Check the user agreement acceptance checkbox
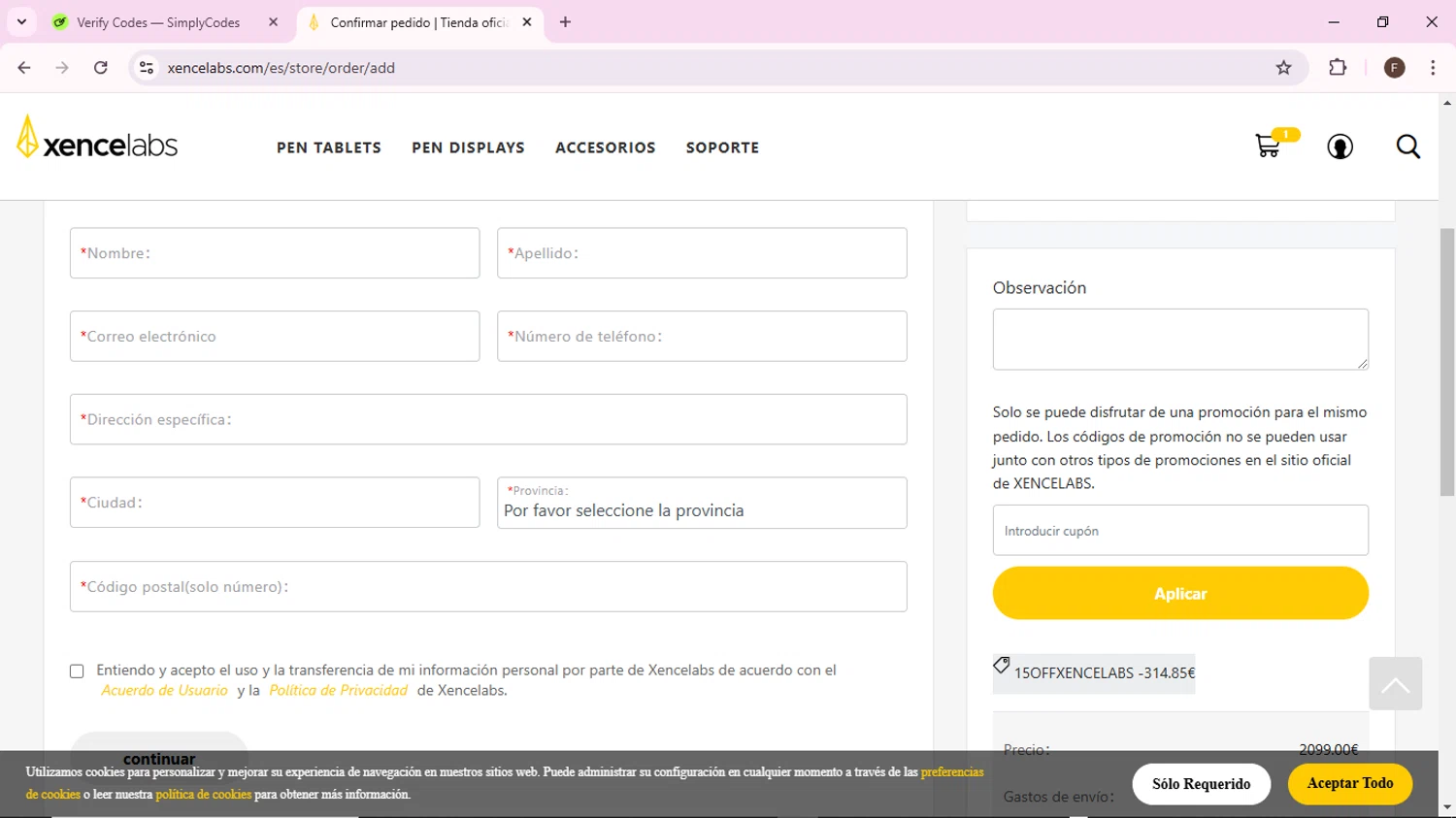1456x818 pixels. (77, 671)
